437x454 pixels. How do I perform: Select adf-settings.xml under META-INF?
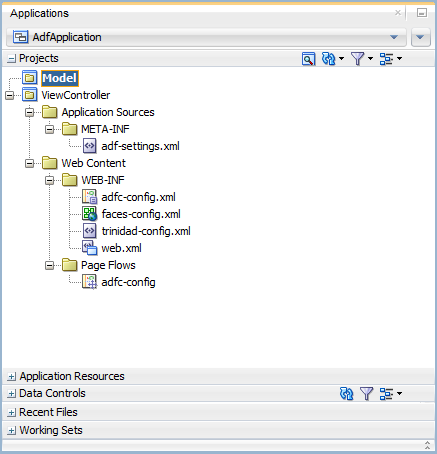tap(140, 146)
